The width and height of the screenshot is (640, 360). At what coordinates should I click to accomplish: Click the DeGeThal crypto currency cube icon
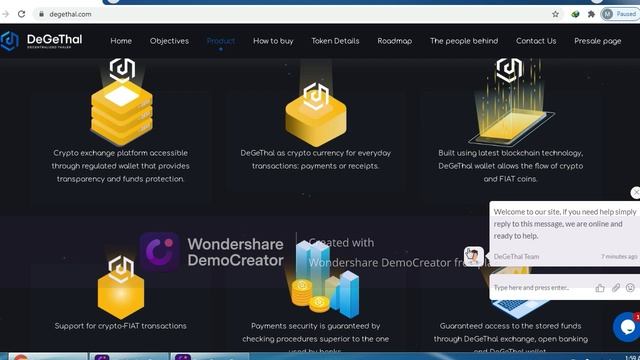316,114
